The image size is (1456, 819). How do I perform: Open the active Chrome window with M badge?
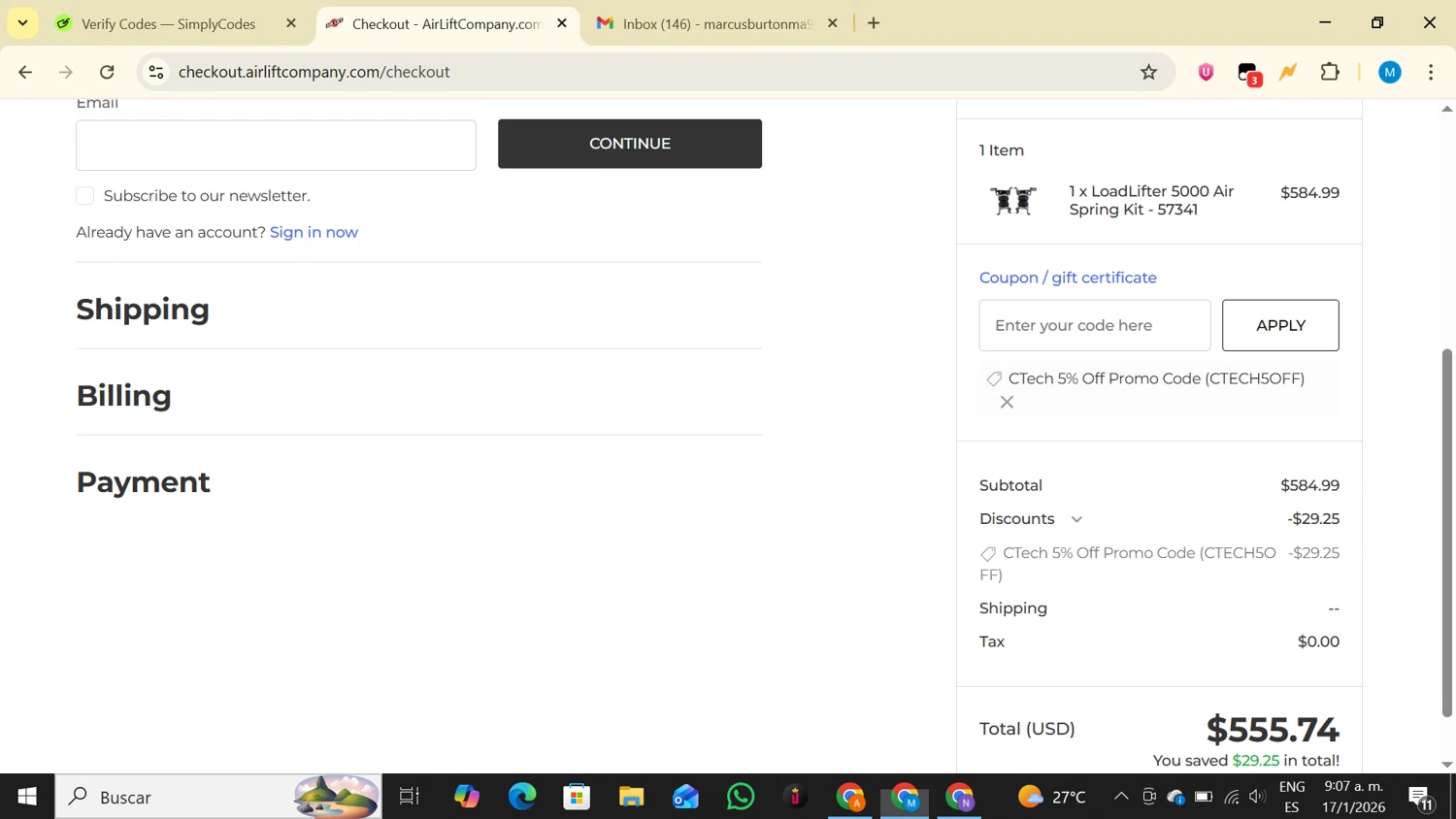(906, 797)
